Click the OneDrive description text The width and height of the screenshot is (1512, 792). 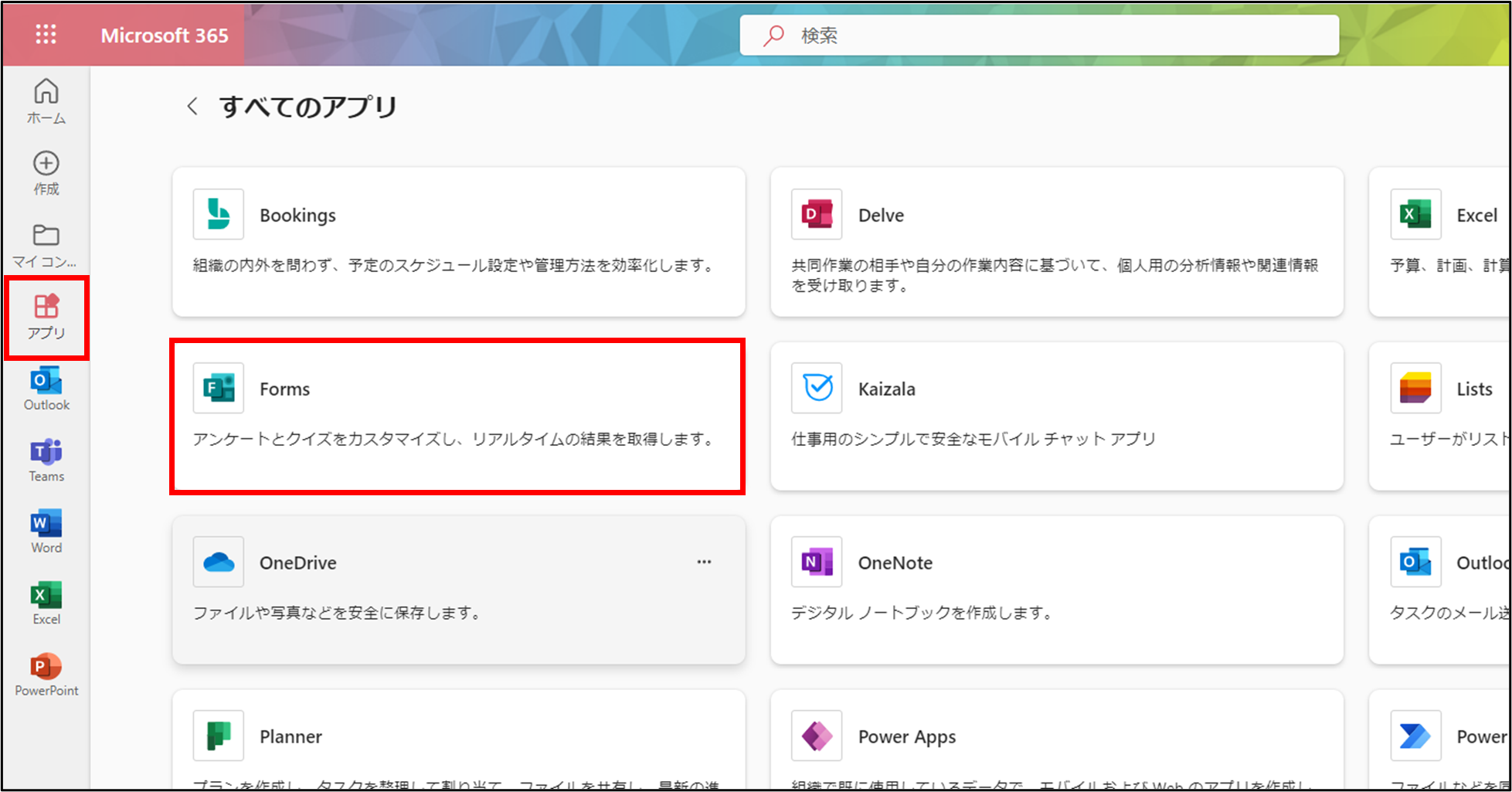point(337,613)
